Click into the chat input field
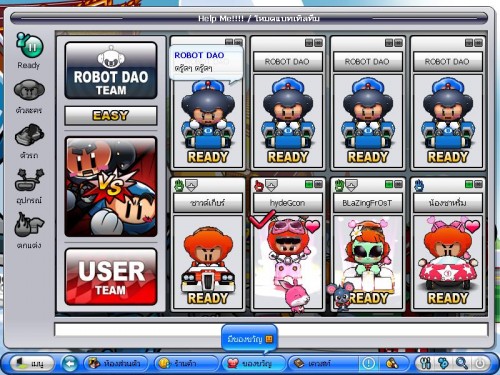This screenshot has width=500, height=375. point(271,329)
